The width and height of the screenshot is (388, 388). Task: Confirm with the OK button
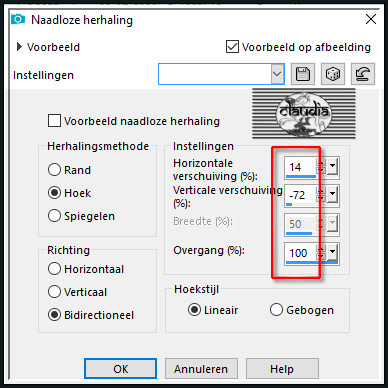coord(120,369)
